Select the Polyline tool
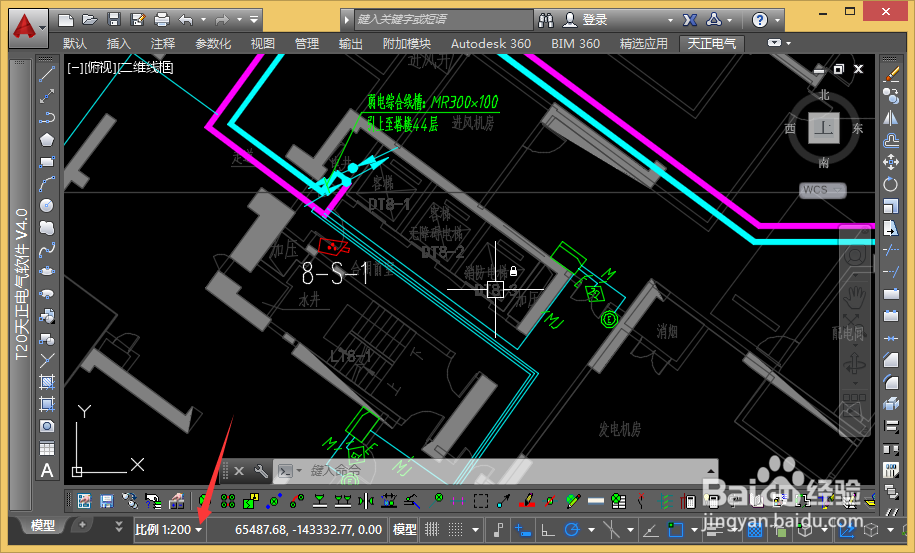This screenshot has width=915, height=553. (x=47, y=118)
